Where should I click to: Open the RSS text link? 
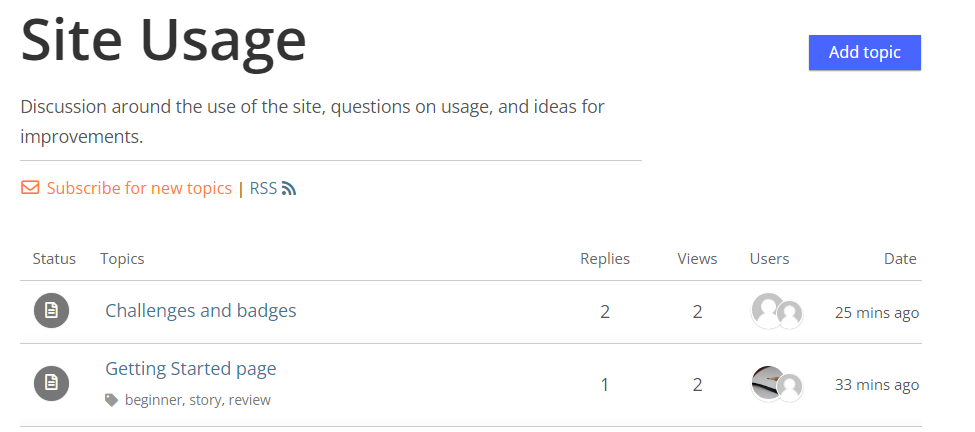point(263,188)
